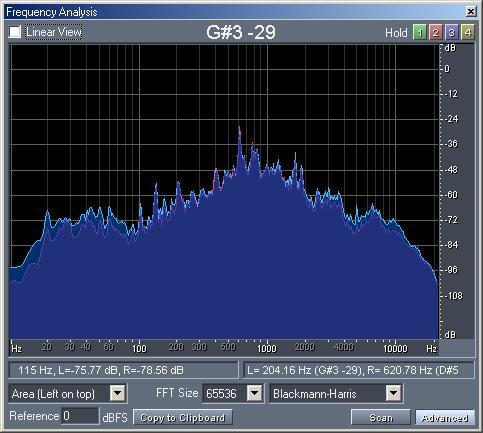Image resolution: width=483 pixels, height=433 pixels.
Task: Click the Reference dBFS input field
Action: (80, 416)
